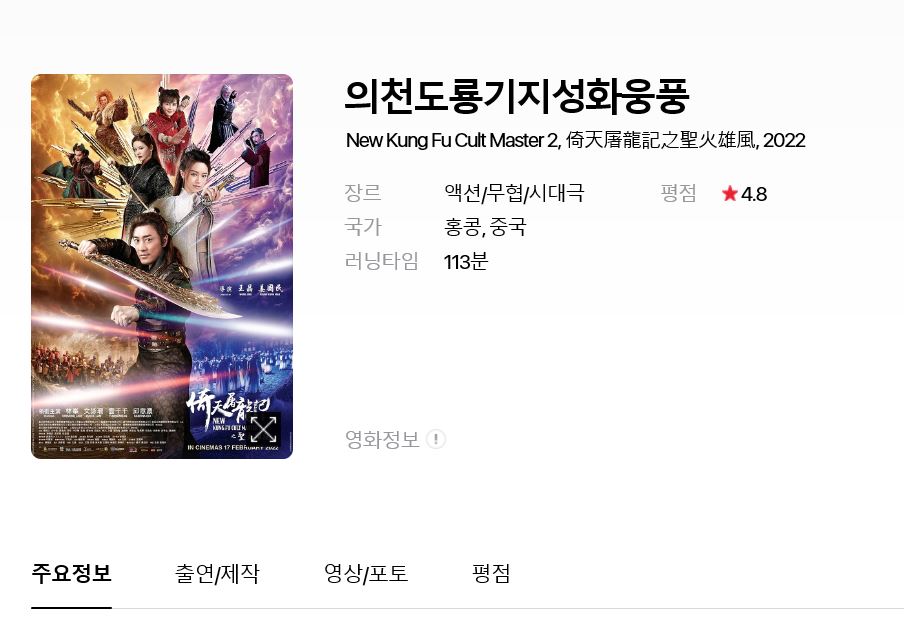This screenshot has width=904, height=637.
Task: Open the 출연/제작 tab
Action: [217, 573]
